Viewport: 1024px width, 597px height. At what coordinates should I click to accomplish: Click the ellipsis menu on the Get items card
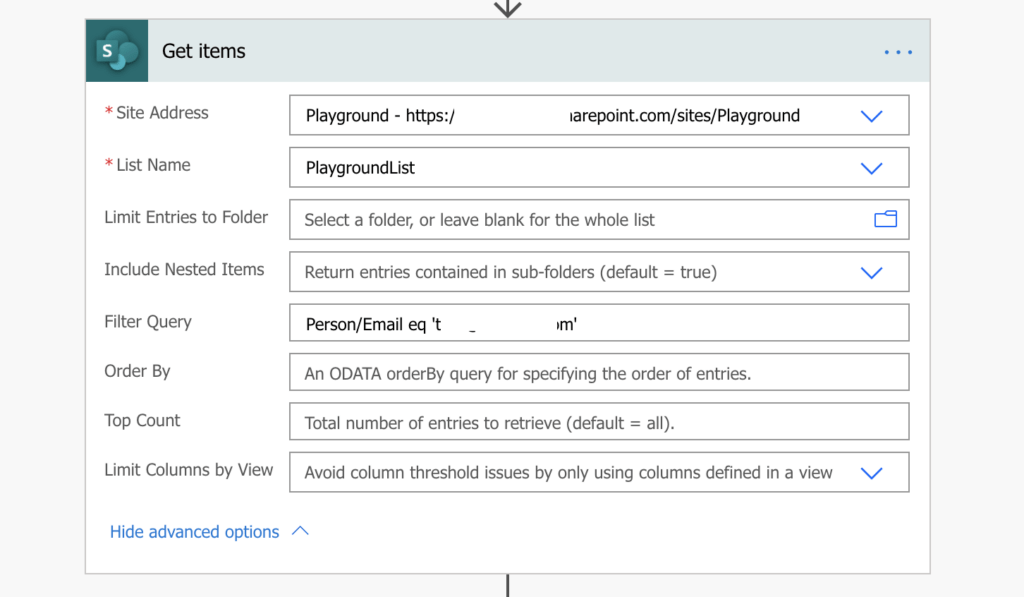tap(897, 51)
